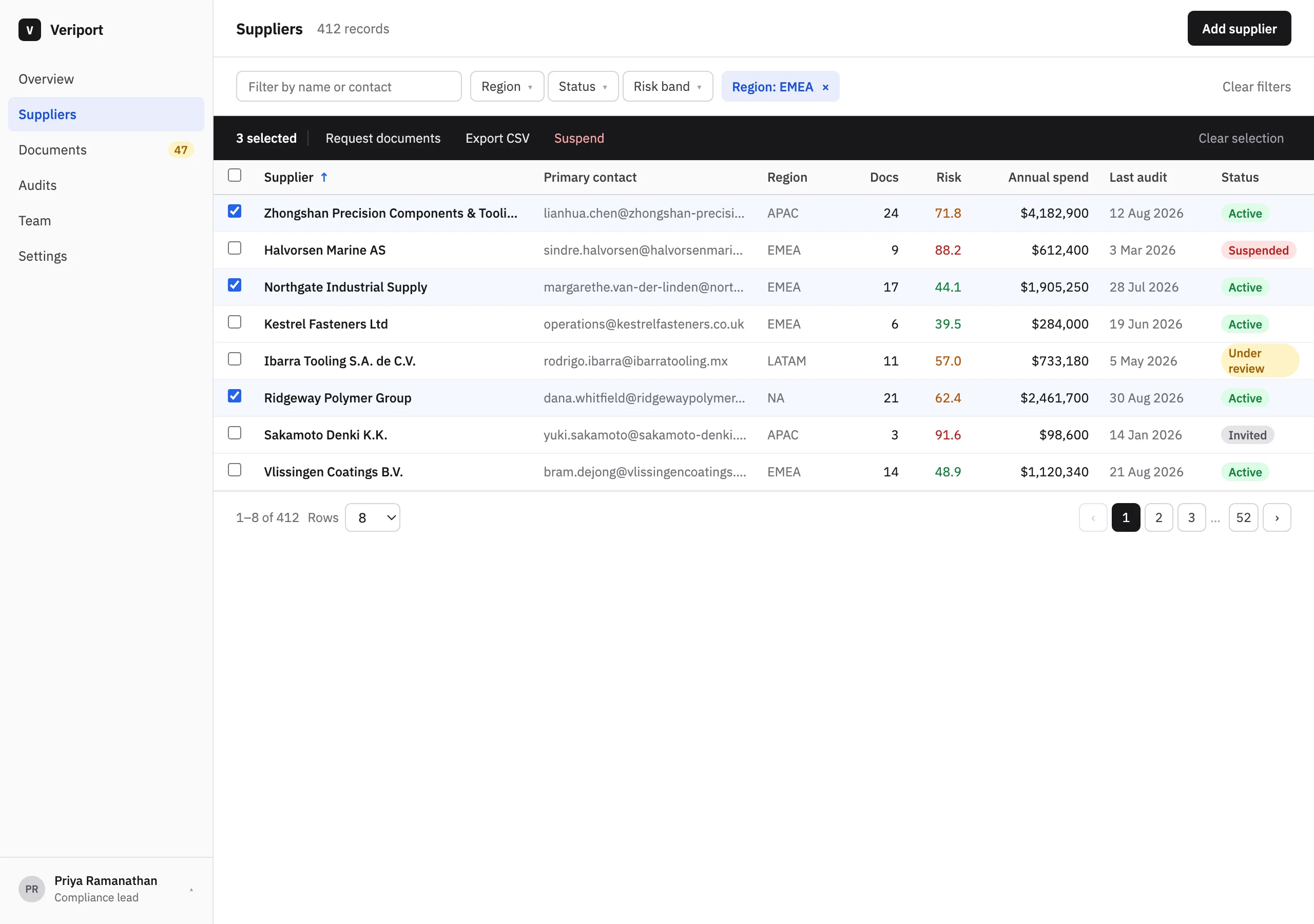This screenshot has width=1314, height=924.
Task: Toggle the select-all suppliers checkbox
Action: tap(235, 175)
